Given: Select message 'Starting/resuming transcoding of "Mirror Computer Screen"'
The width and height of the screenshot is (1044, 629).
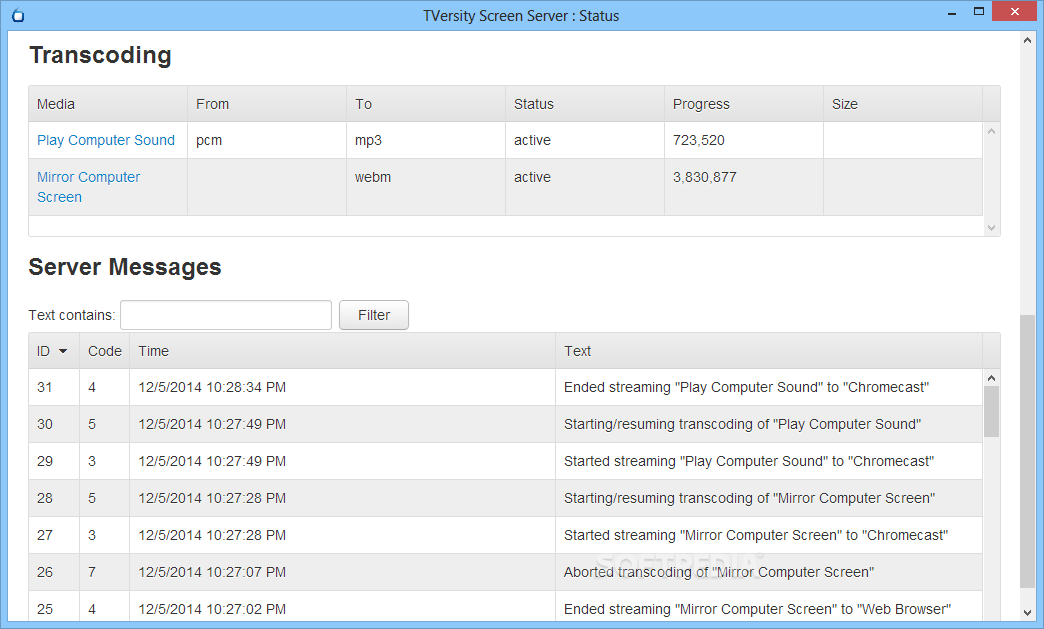Looking at the screenshot, I should [x=750, y=498].
